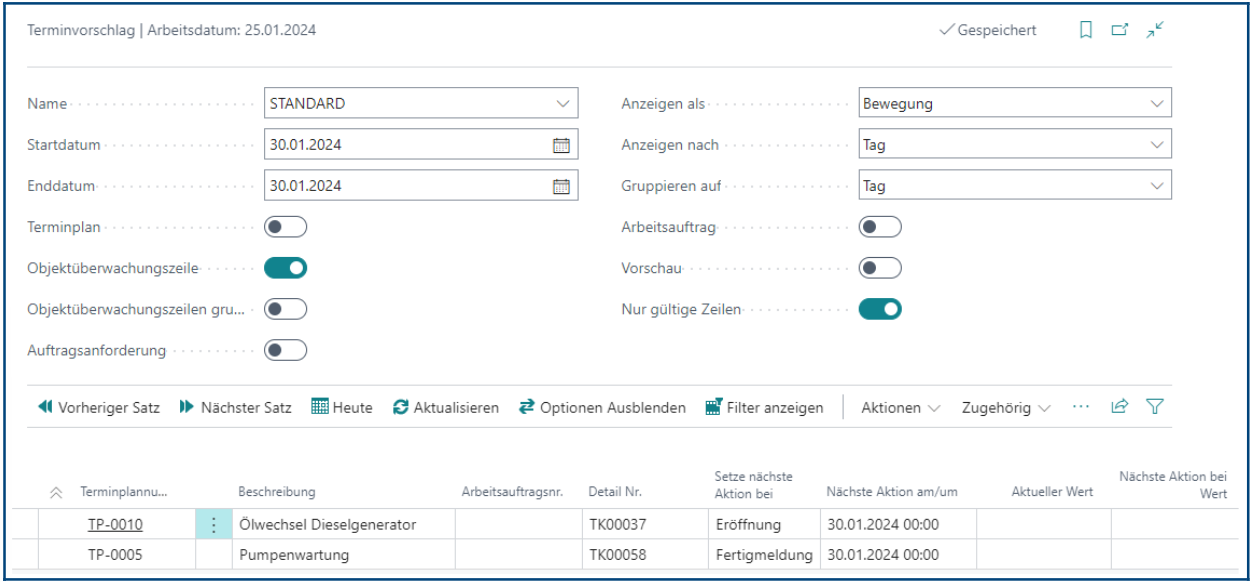The image size is (1252, 582).
Task: Sort by Terminplannummer column header
Action: click(125, 492)
